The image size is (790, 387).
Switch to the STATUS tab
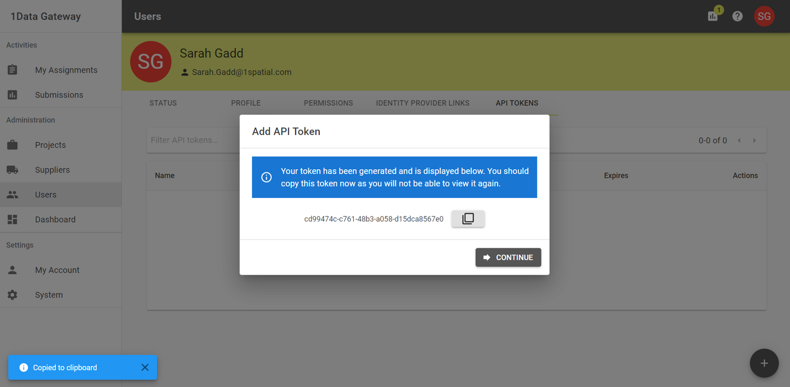tap(163, 103)
